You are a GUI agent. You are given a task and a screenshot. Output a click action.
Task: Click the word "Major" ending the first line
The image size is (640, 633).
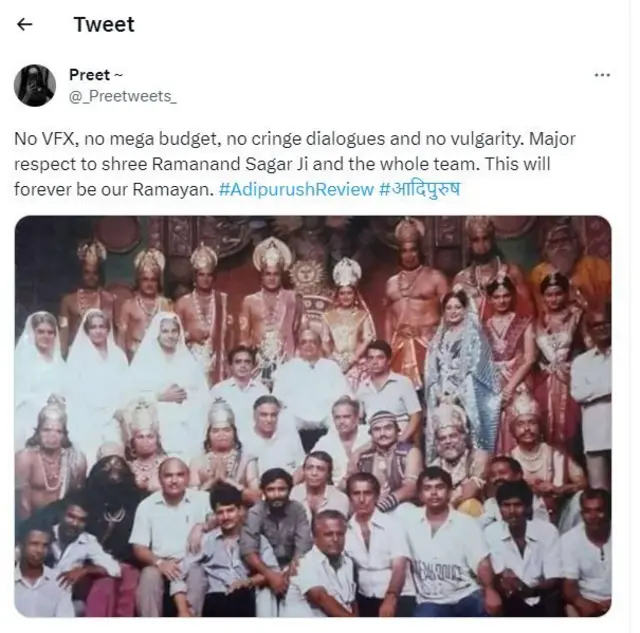coord(552,139)
